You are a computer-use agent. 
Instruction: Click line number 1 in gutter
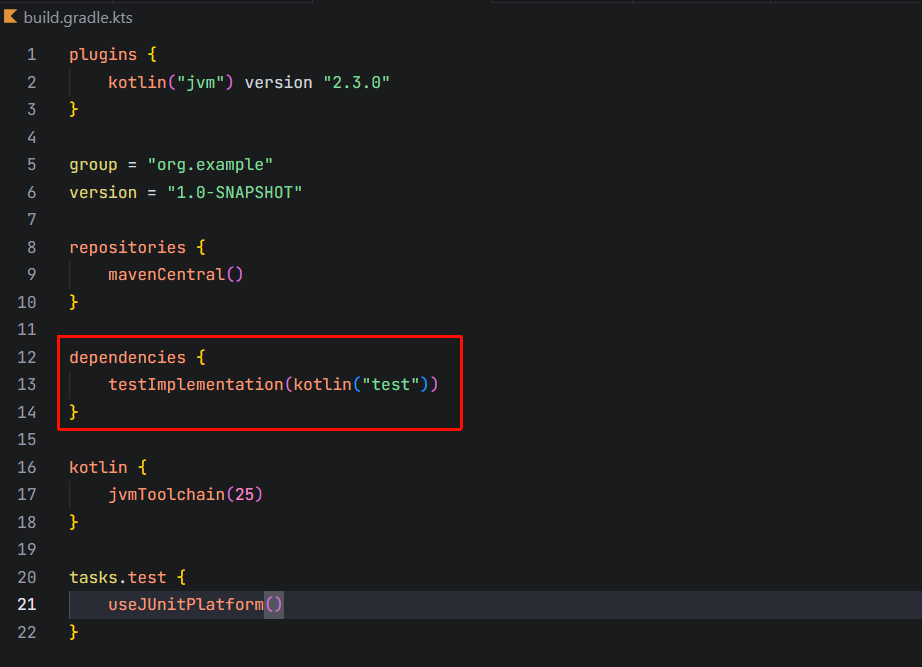pos(32,55)
